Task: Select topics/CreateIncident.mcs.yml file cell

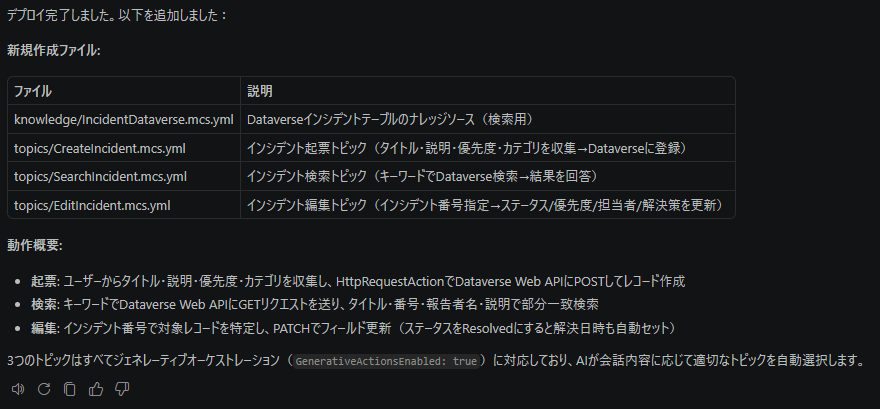Action: (100, 148)
